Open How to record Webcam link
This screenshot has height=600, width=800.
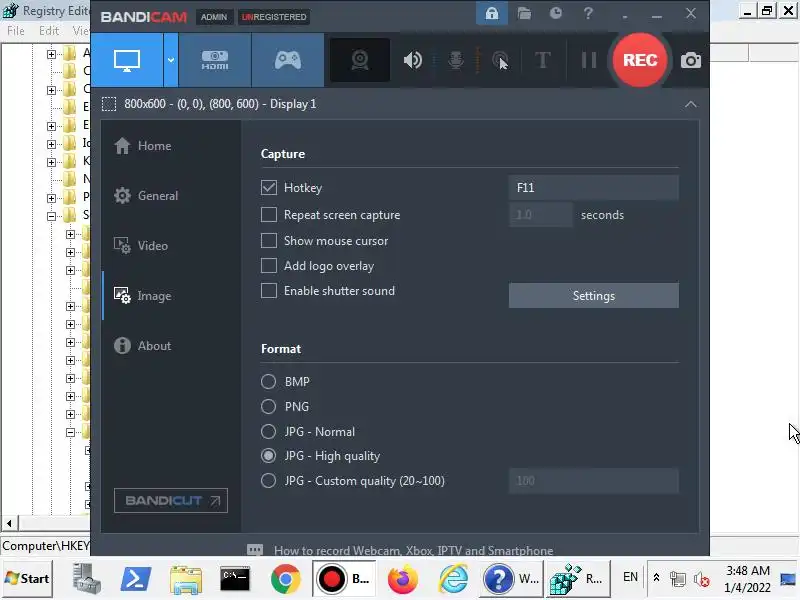413,551
